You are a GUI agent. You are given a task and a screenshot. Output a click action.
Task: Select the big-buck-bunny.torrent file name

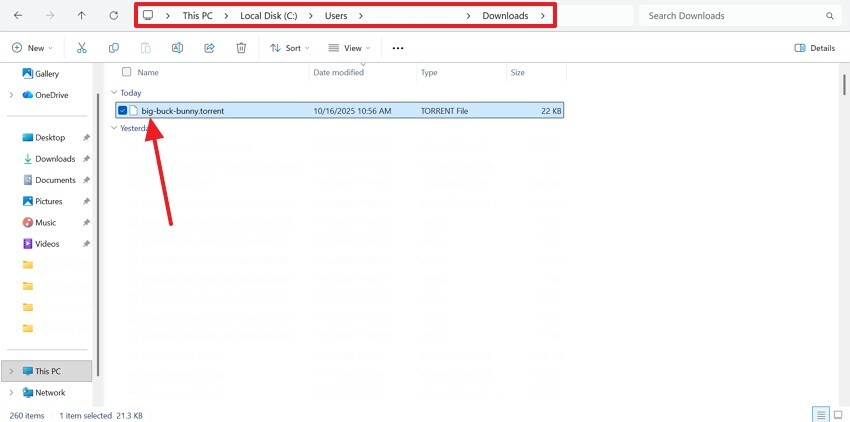click(x=183, y=111)
